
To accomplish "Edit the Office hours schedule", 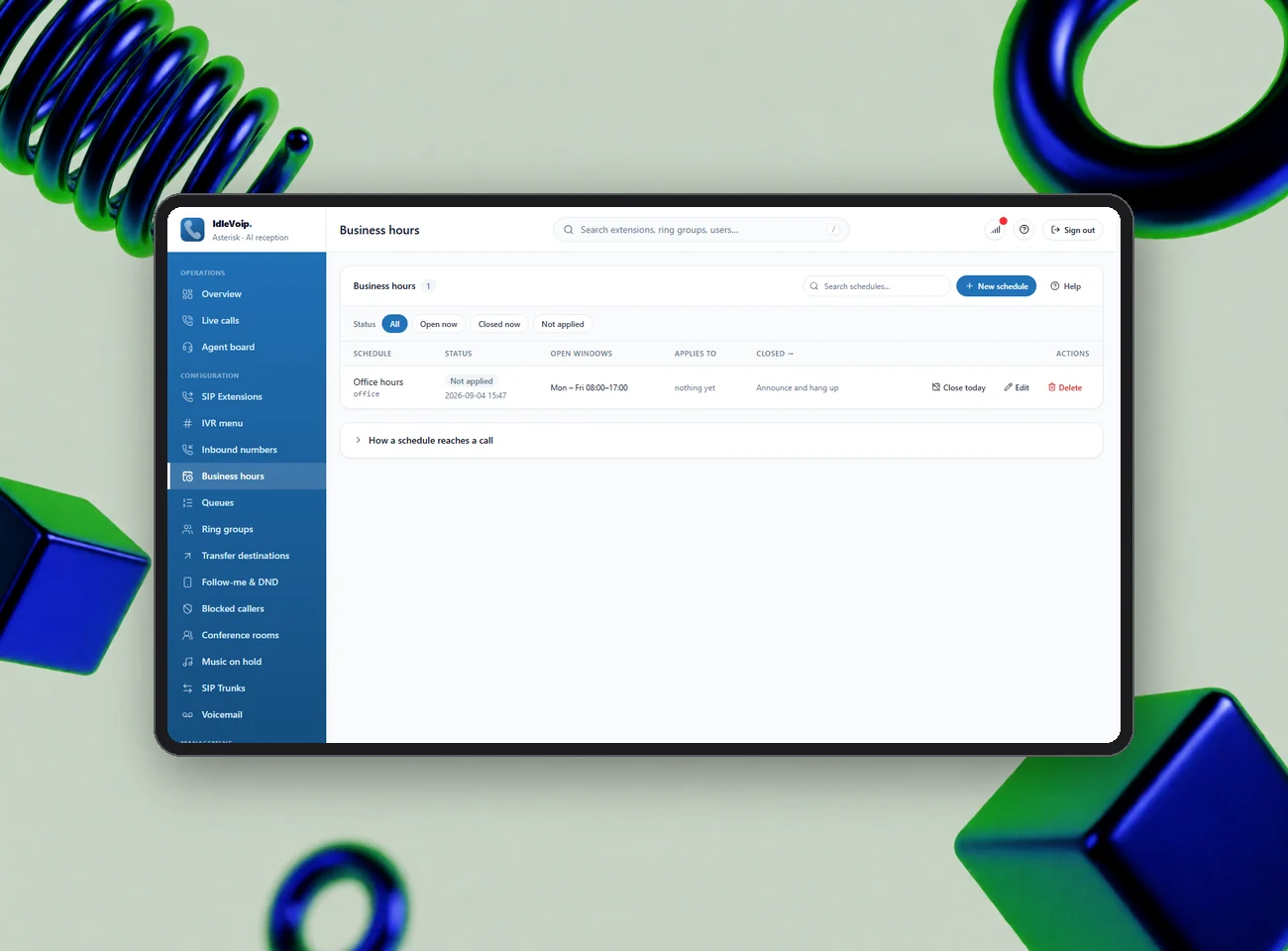I will click(x=1017, y=388).
